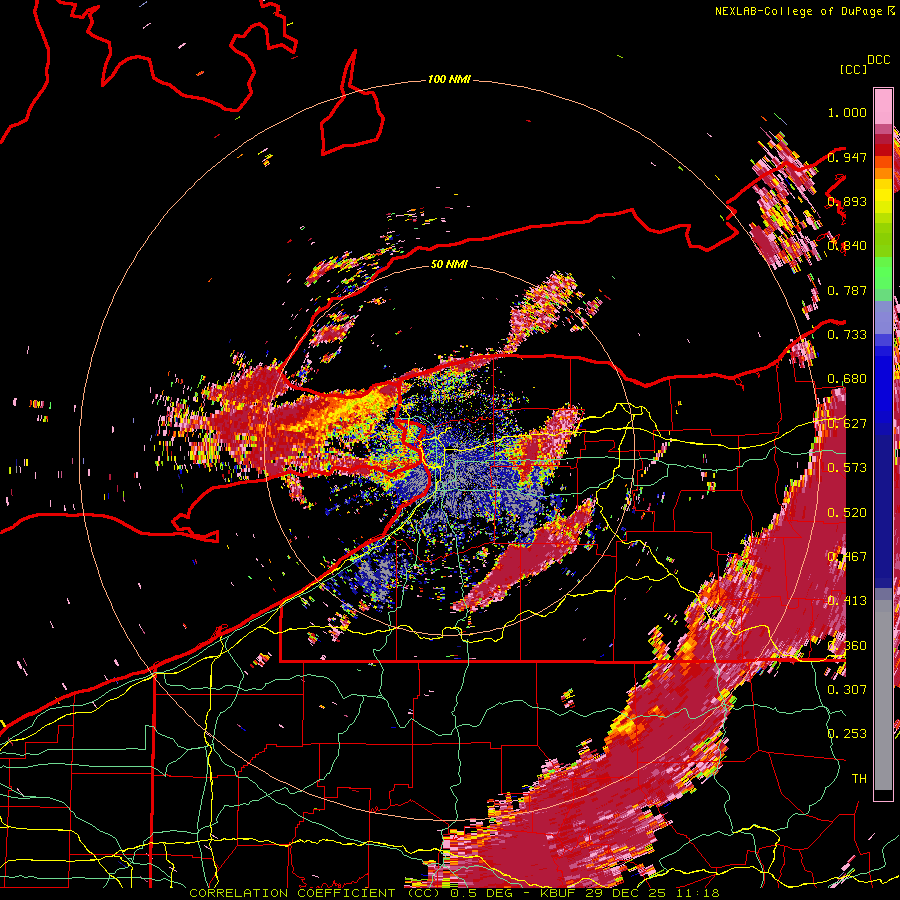
Task: Click the 0.520 scale value
Action: pos(847,512)
